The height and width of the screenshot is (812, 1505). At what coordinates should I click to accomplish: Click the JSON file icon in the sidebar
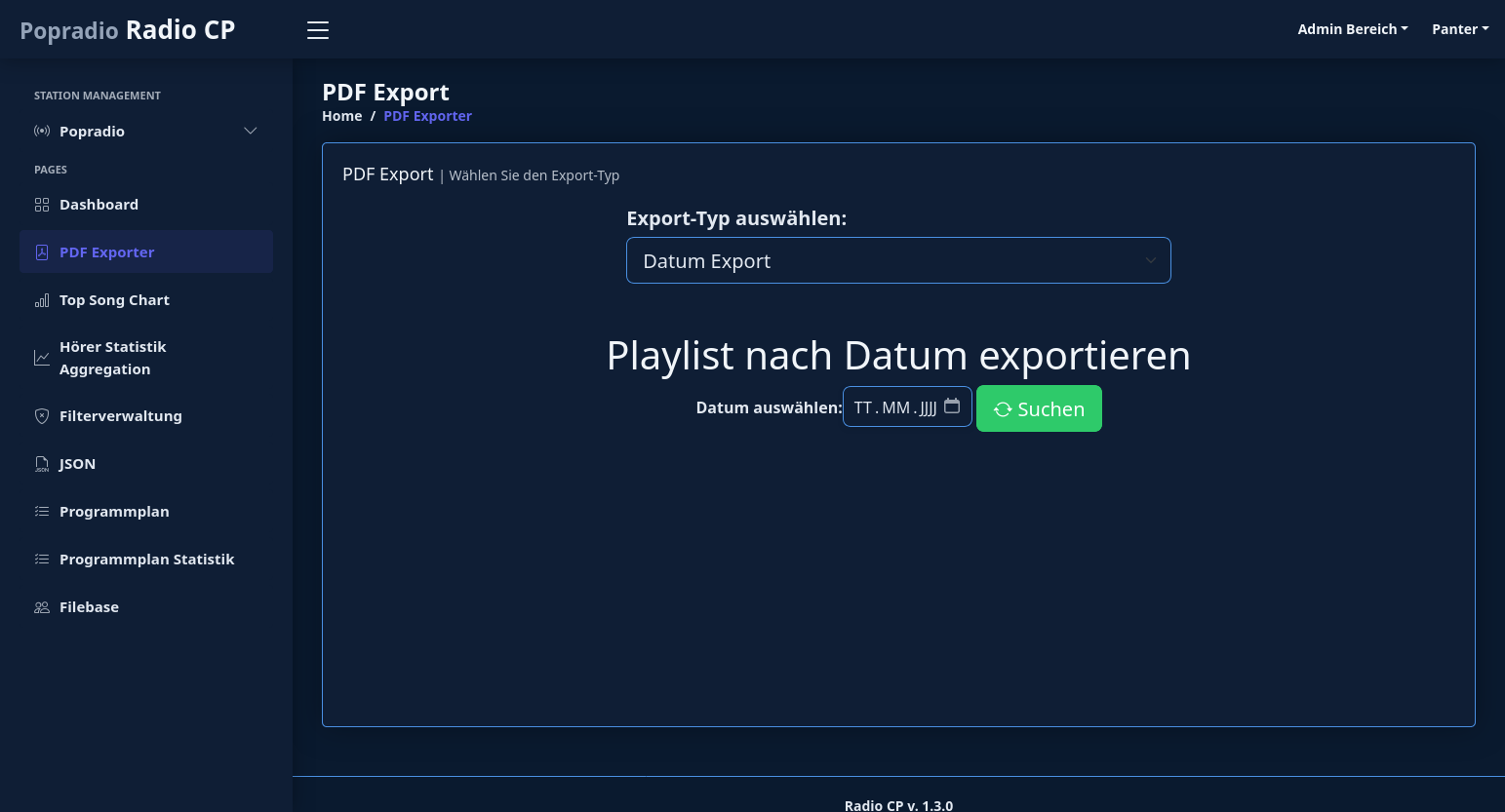pos(42,464)
